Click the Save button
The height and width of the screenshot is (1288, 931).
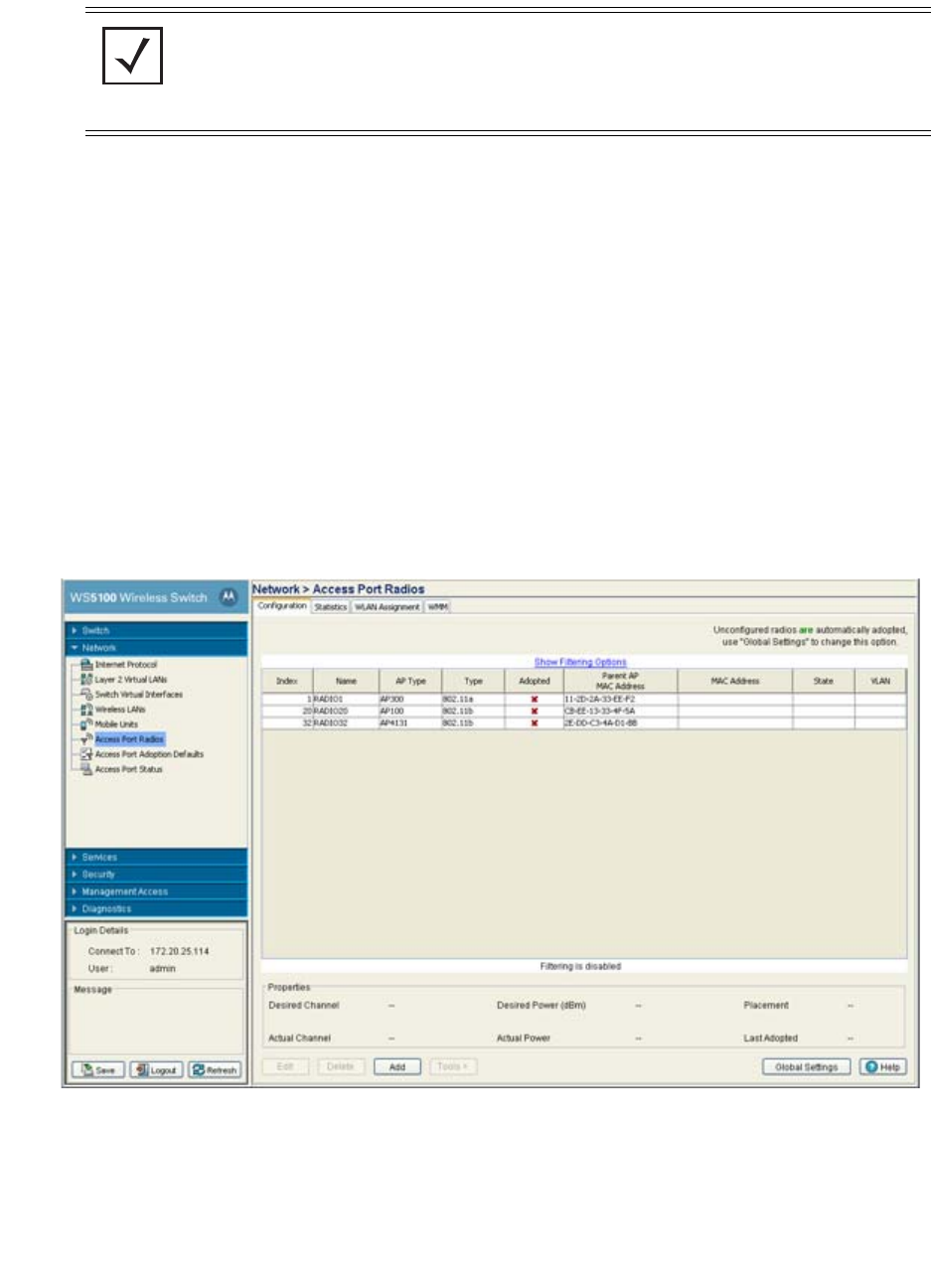(x=98, y=1070)
